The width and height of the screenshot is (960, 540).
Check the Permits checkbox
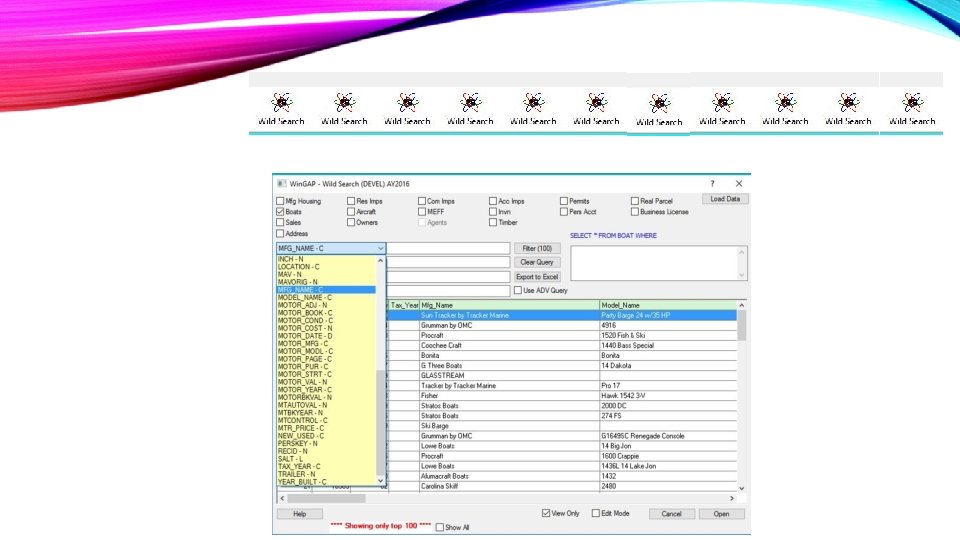pos(564,201)
